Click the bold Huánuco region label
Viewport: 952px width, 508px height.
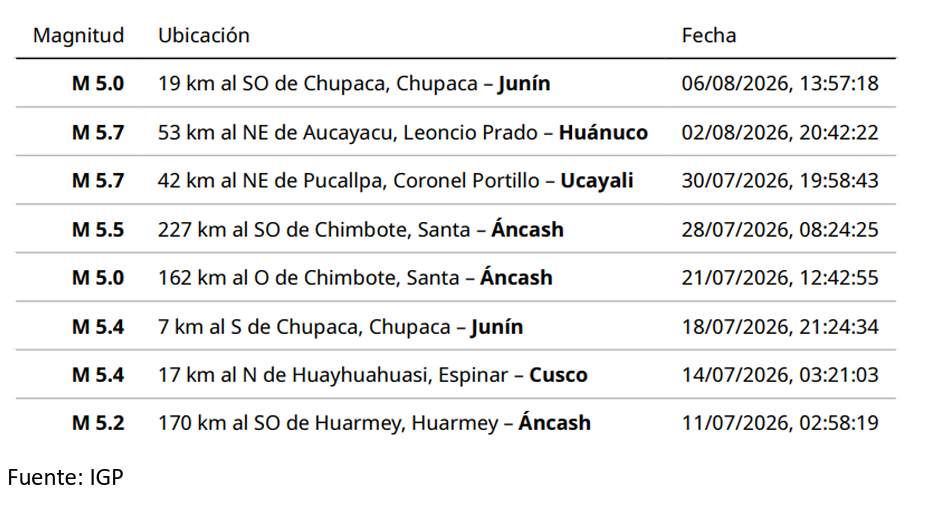coord(603,132)
